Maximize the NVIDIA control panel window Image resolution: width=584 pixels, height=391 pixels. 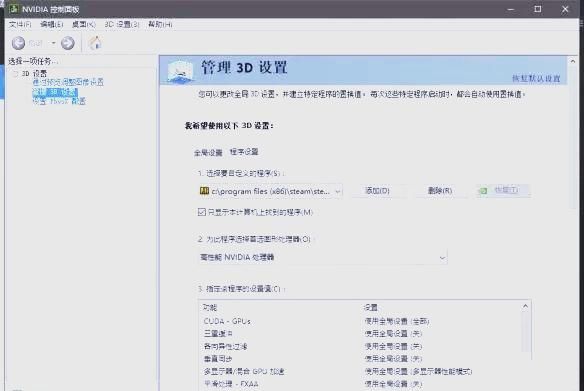tap(538, 9)
